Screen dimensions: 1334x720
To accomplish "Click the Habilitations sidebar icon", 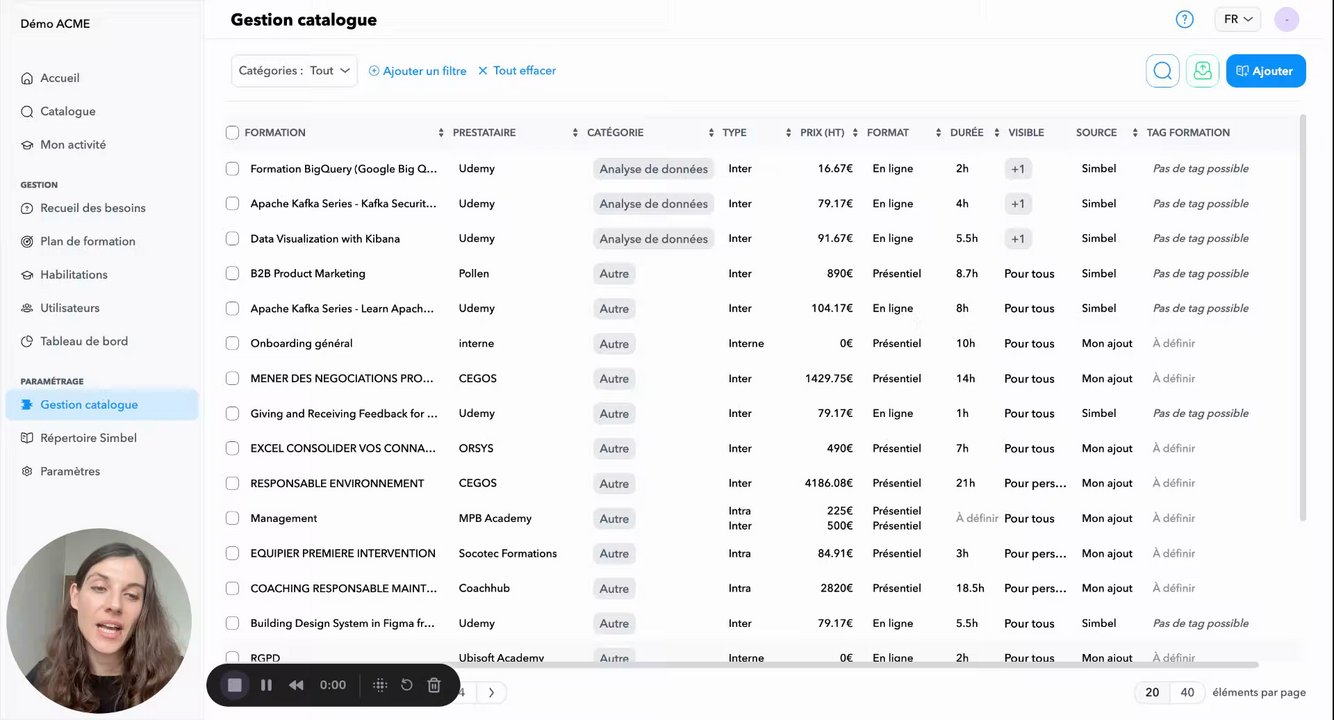I will [28, 275].
